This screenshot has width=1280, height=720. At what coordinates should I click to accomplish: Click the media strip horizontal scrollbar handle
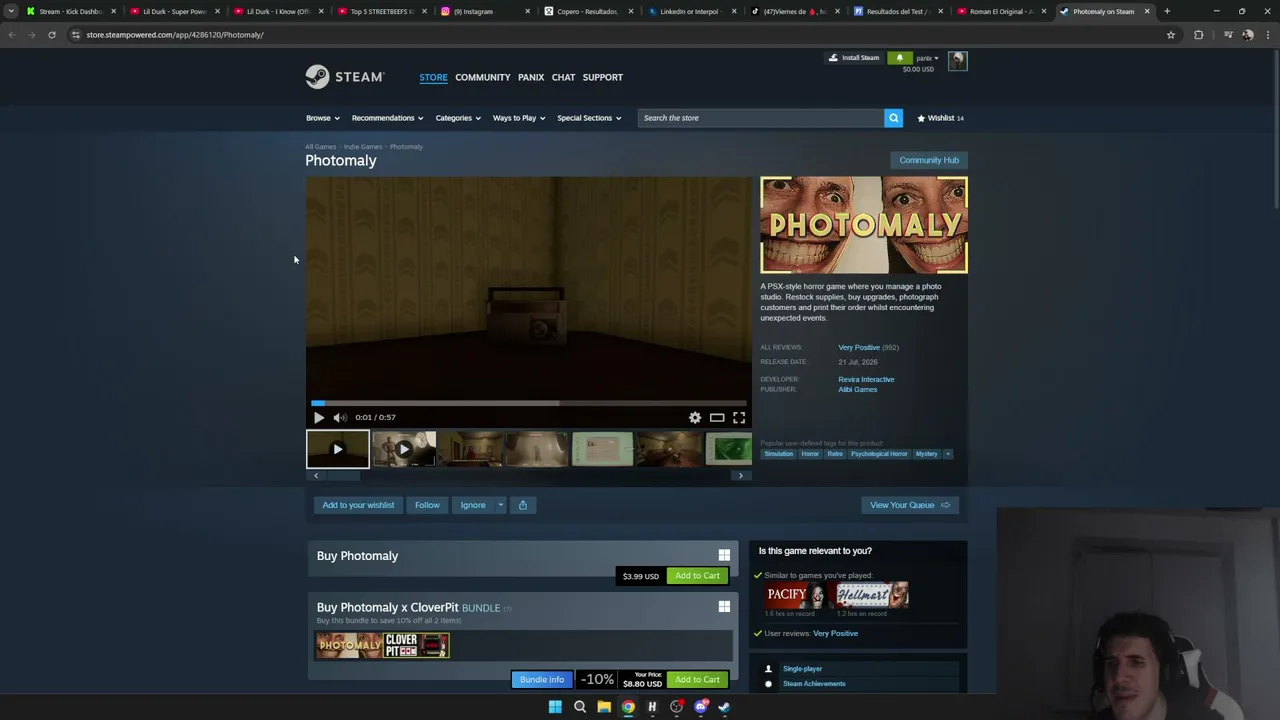pos(343,476)
